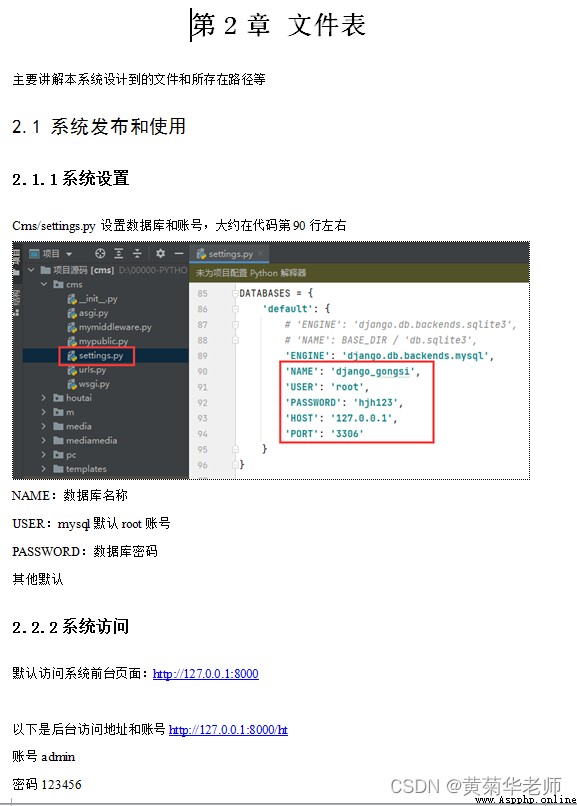Click the text 密码 123456
The width and height of the screenshot is (577, 806).
tap(47, 785)
